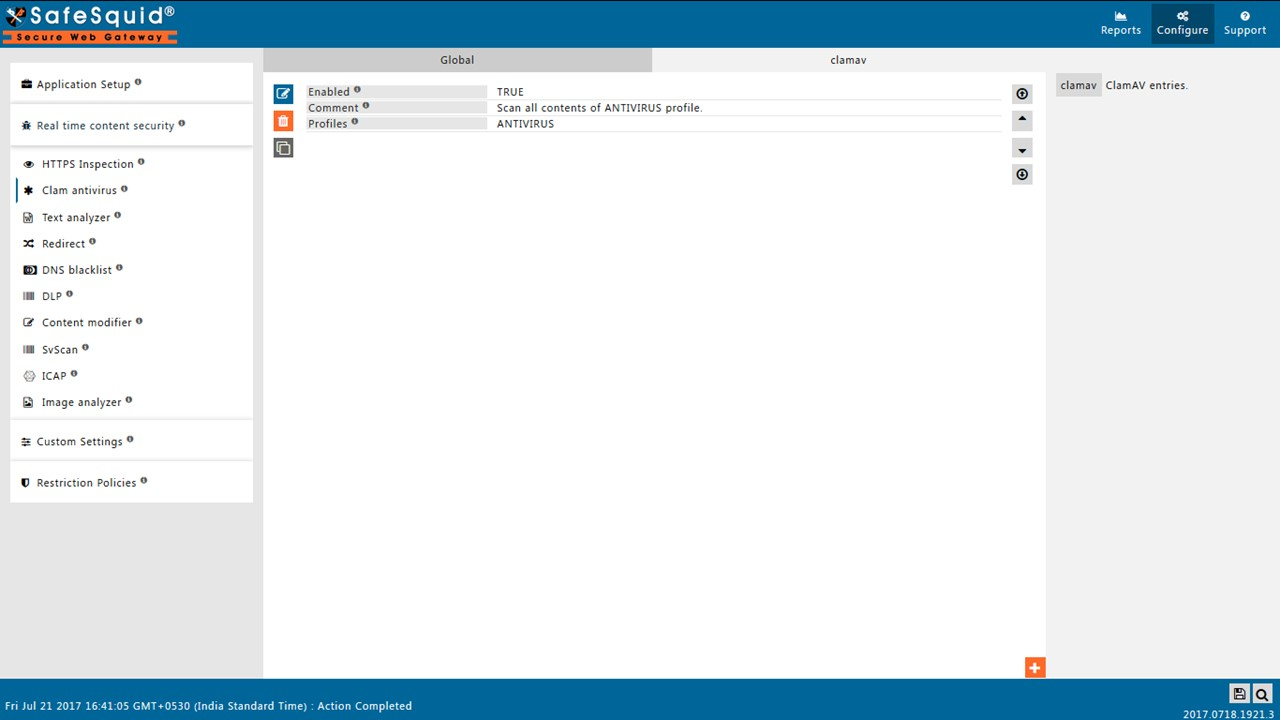The width and height of the screenshot is (1280, 720).
Task: Open the Configure page
Action: (x=1182, y=23)
